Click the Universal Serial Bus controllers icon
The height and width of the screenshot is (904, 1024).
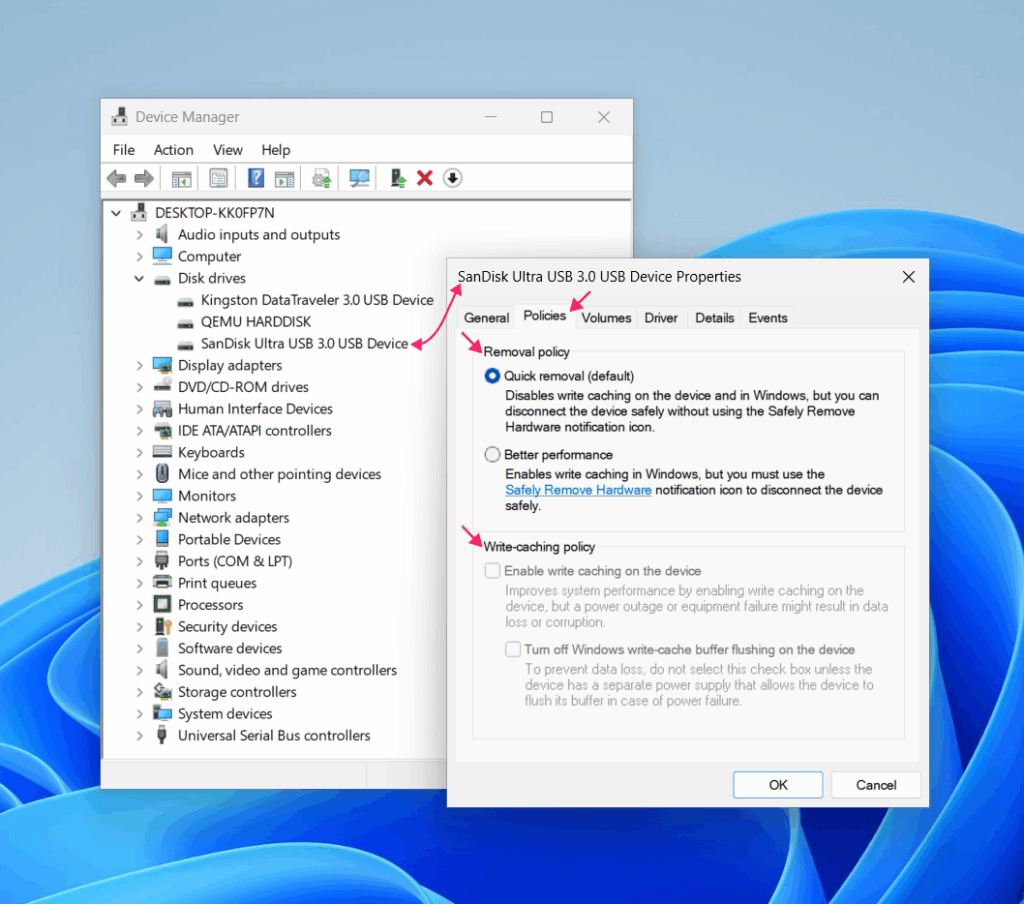(x=161, y=735)
